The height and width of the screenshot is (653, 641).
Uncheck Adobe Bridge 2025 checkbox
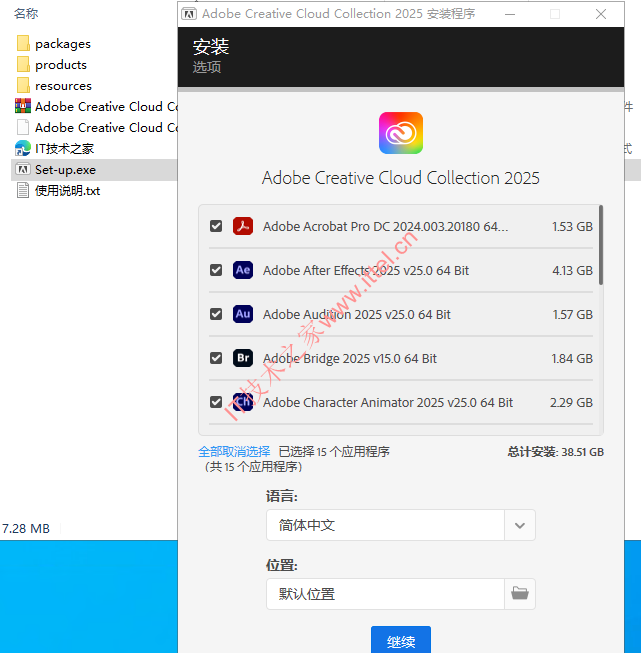pos(216,358)
